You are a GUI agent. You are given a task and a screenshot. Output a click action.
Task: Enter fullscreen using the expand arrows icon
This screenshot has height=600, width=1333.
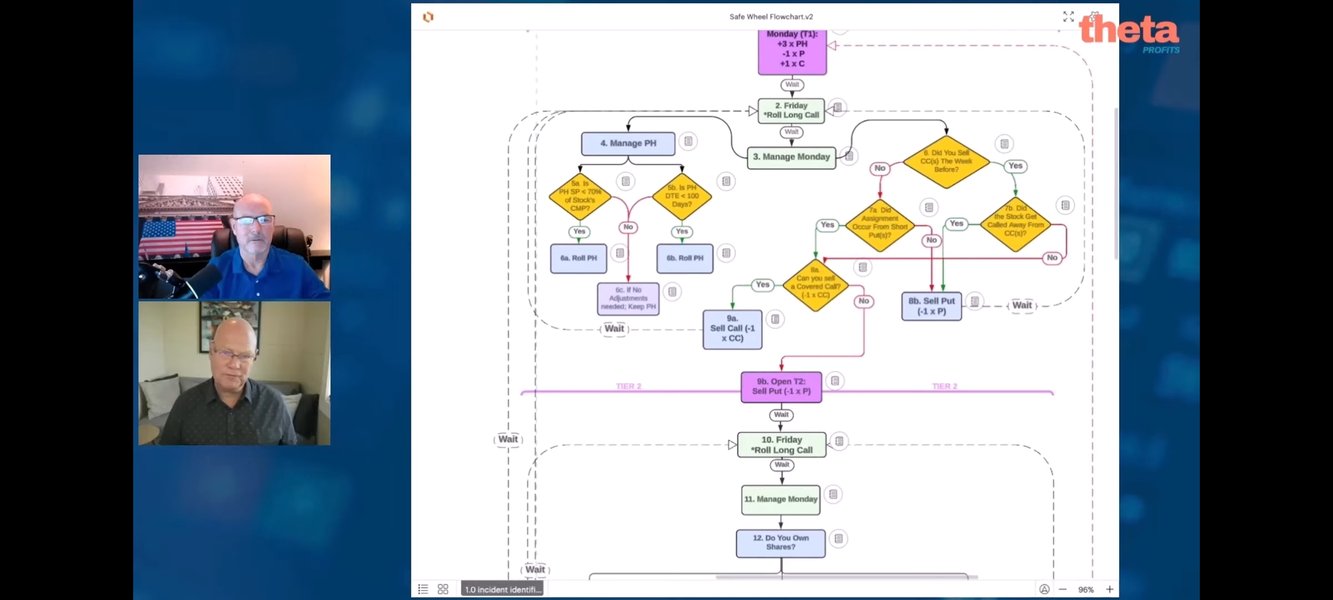(1068, 17)
